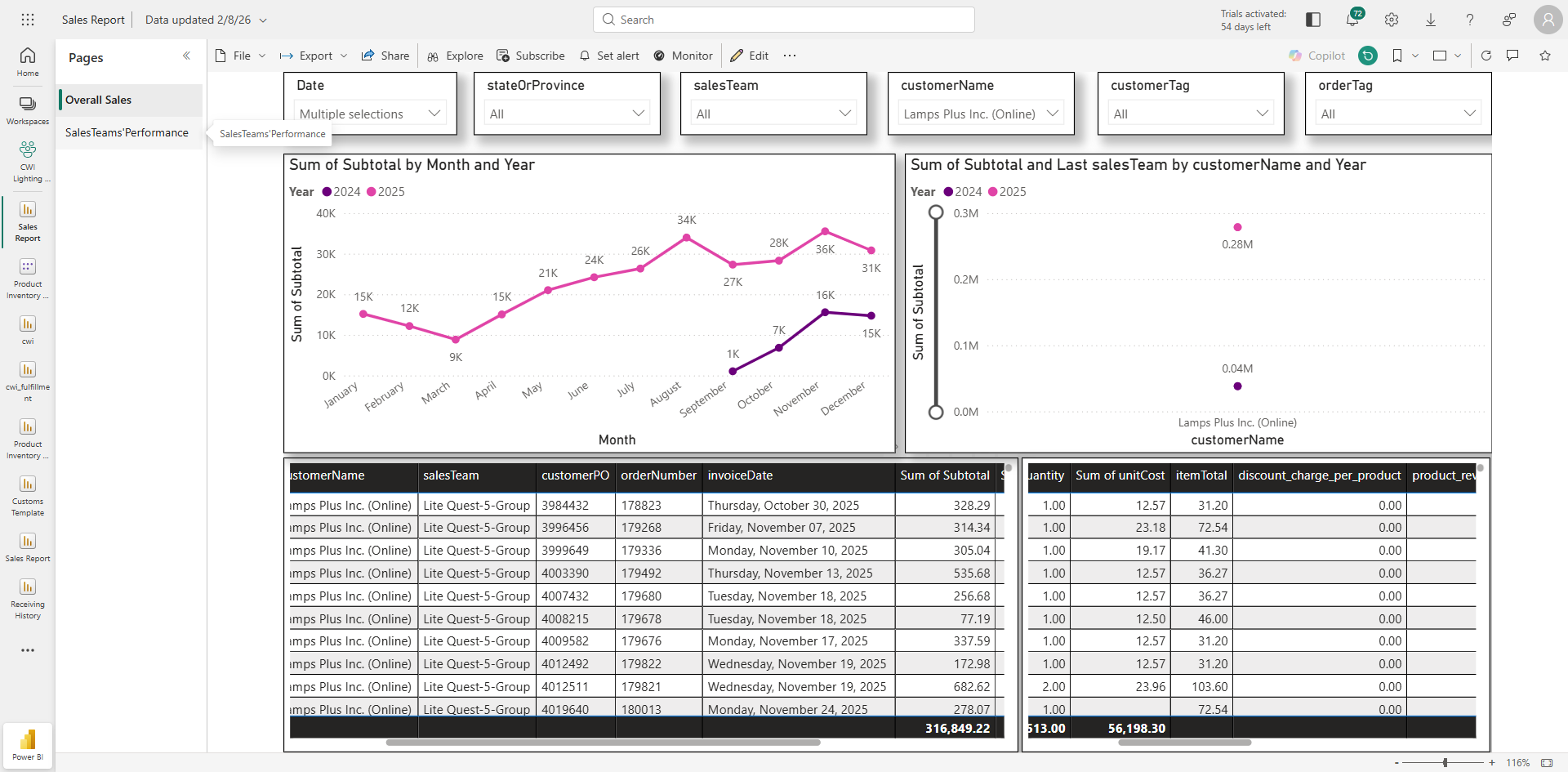Click the Subscribe button
The width and height of the screenshot is (1568, 772).
tap(531, 56)
